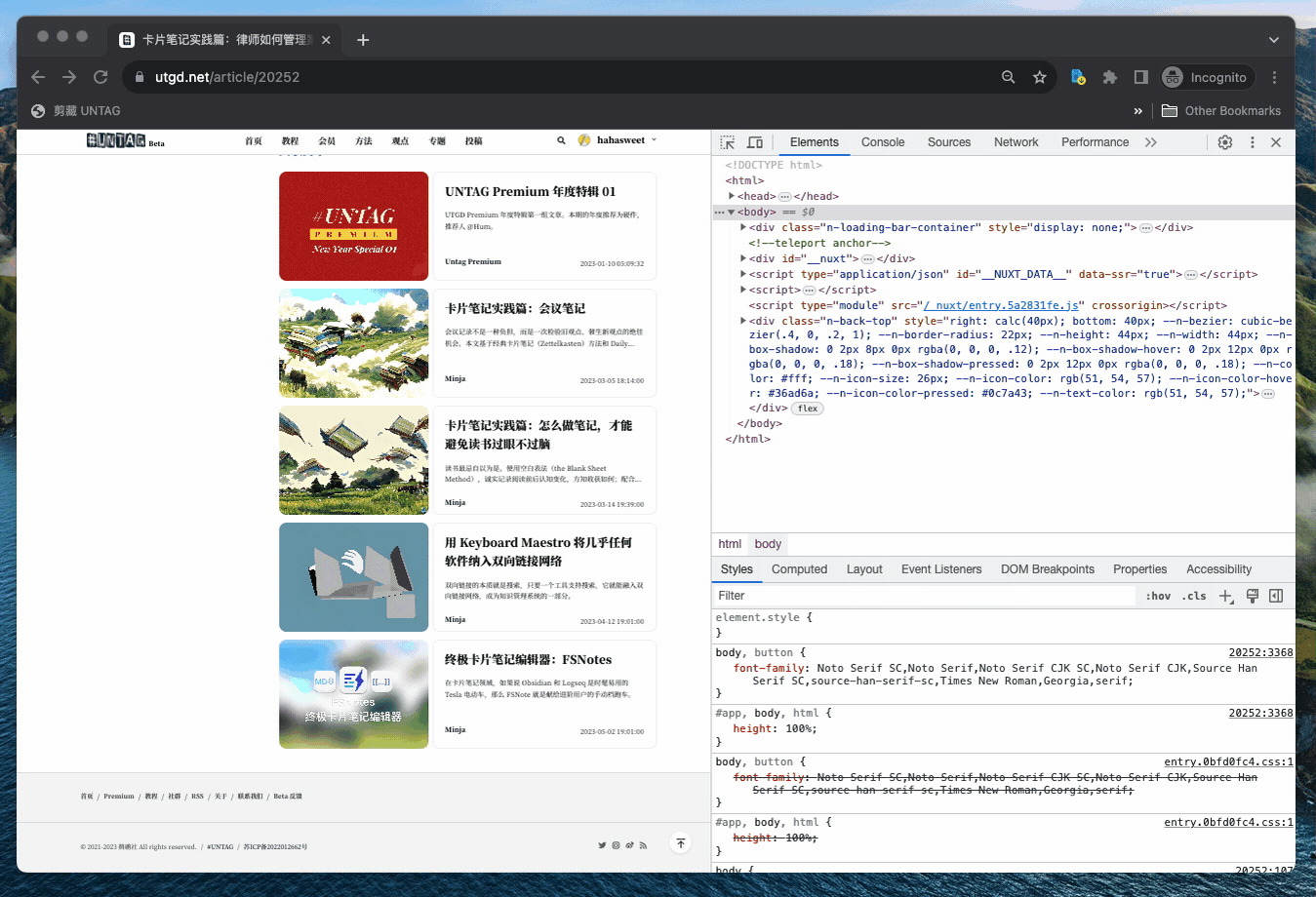Open DevTools settings gear
1316x897 pixels.
tap(1225, 142)
